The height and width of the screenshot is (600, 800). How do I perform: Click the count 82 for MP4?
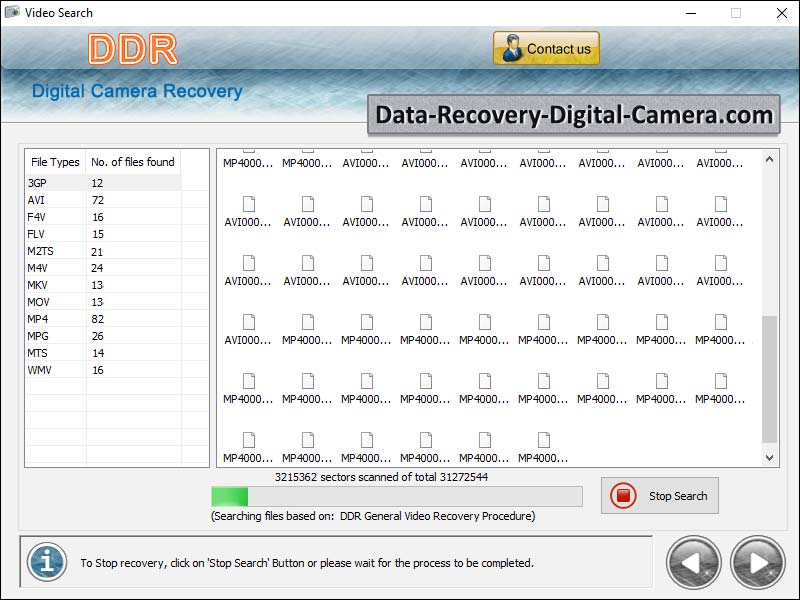(97, 319)
